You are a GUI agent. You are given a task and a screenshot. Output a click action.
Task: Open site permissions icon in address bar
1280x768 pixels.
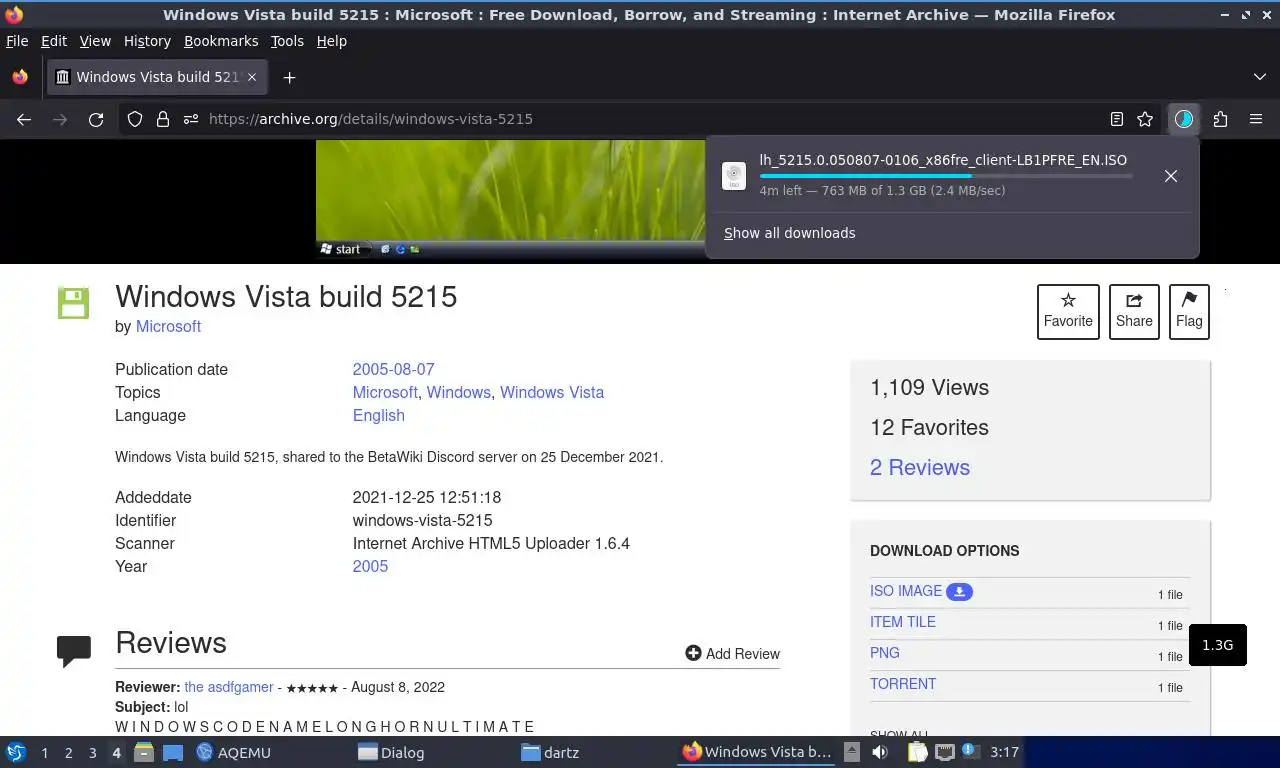[x=191, y=119]
